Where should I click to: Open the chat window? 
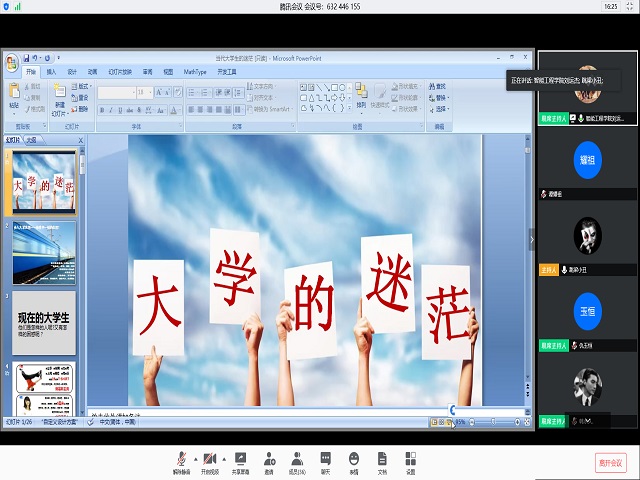coord(325,459)
